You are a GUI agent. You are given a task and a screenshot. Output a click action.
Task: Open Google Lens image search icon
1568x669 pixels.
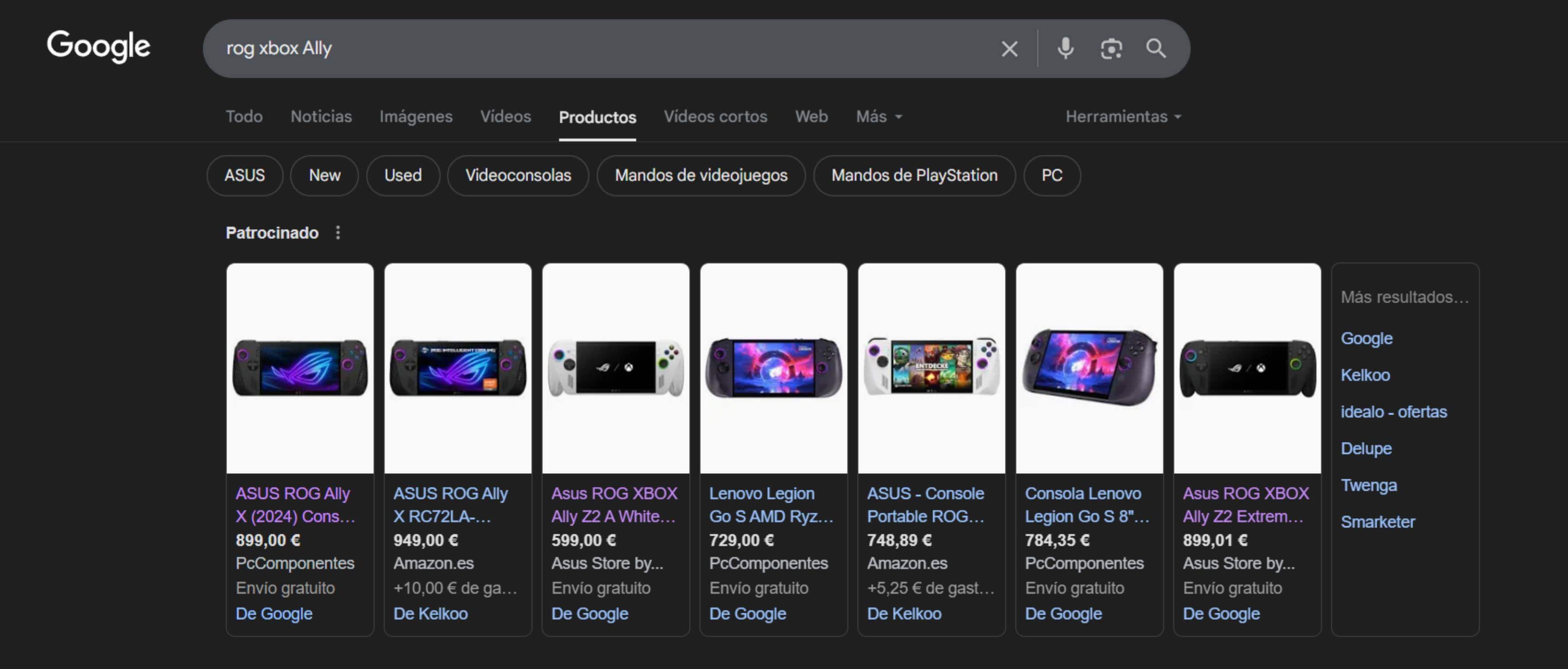(x=1111, y=49)
